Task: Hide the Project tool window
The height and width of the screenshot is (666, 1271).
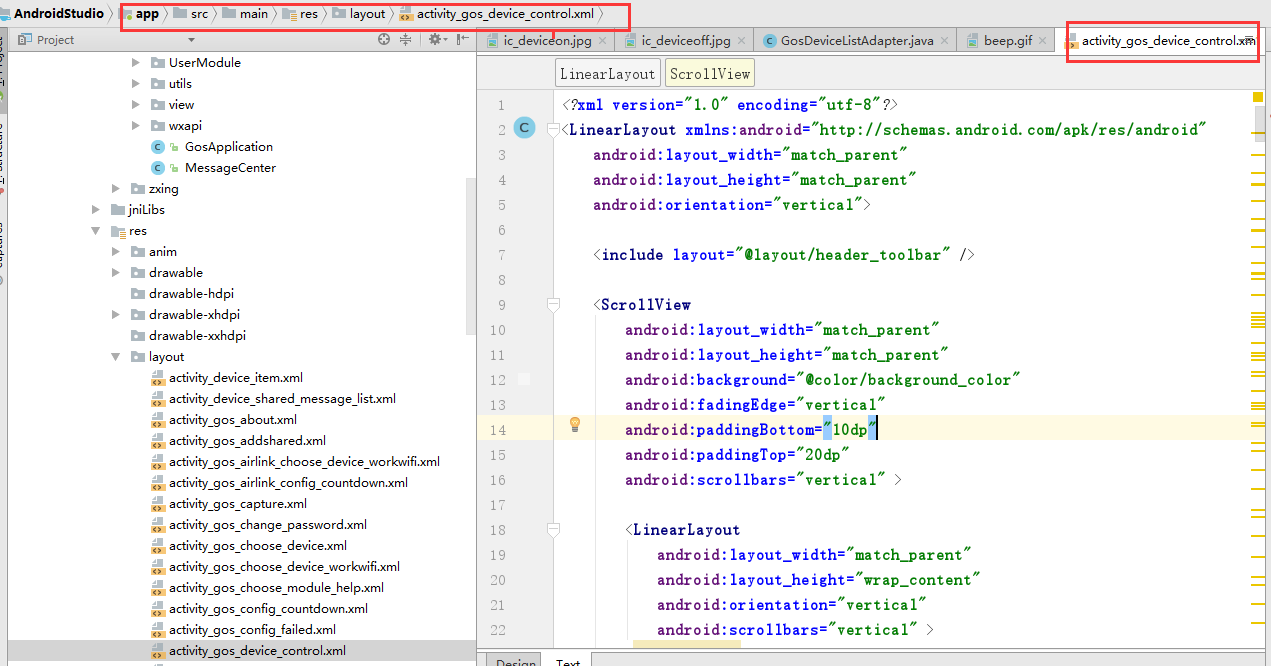Action: 462,40
